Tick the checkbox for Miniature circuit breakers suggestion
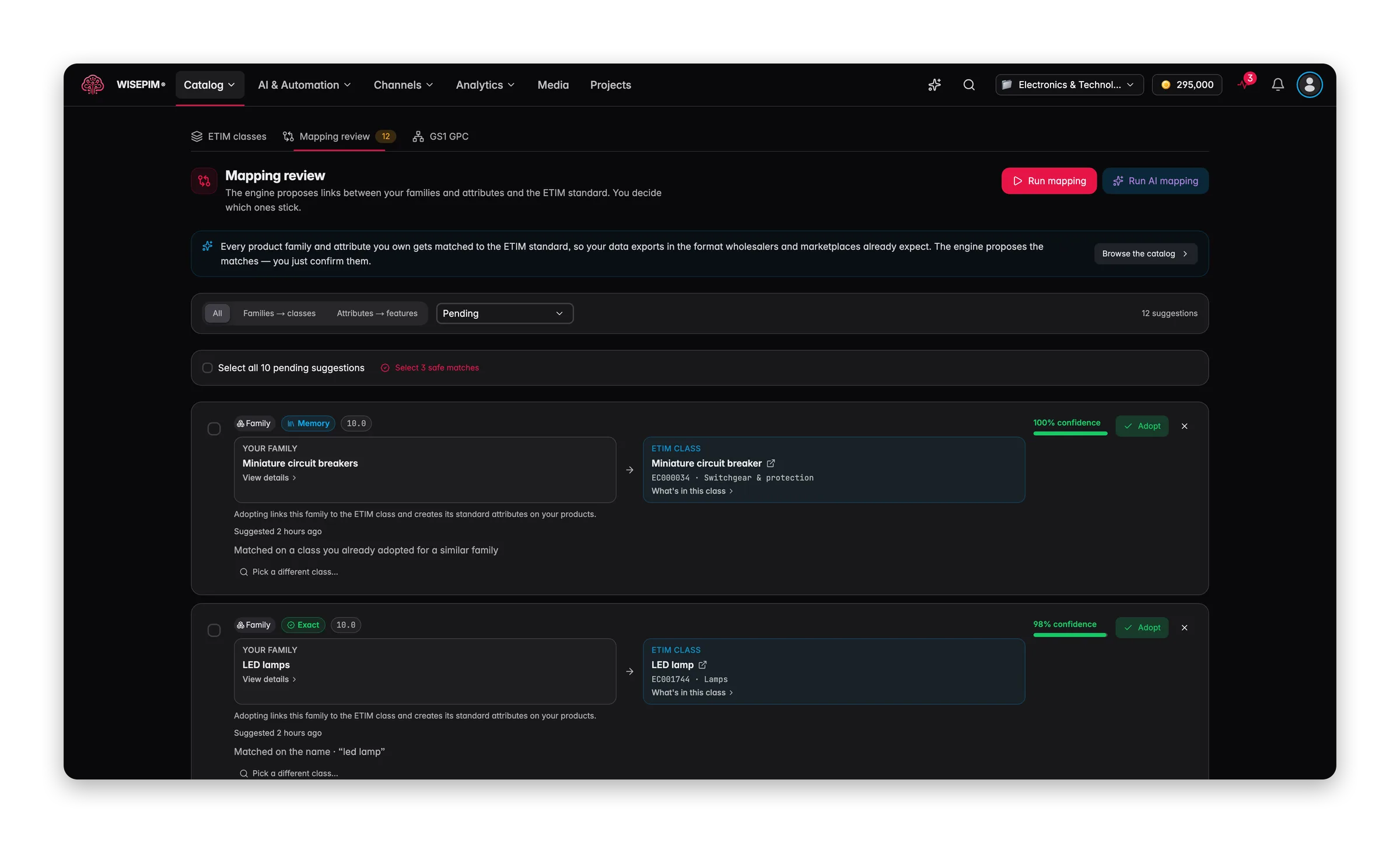Screen dimensions: 1400x843 214,429
